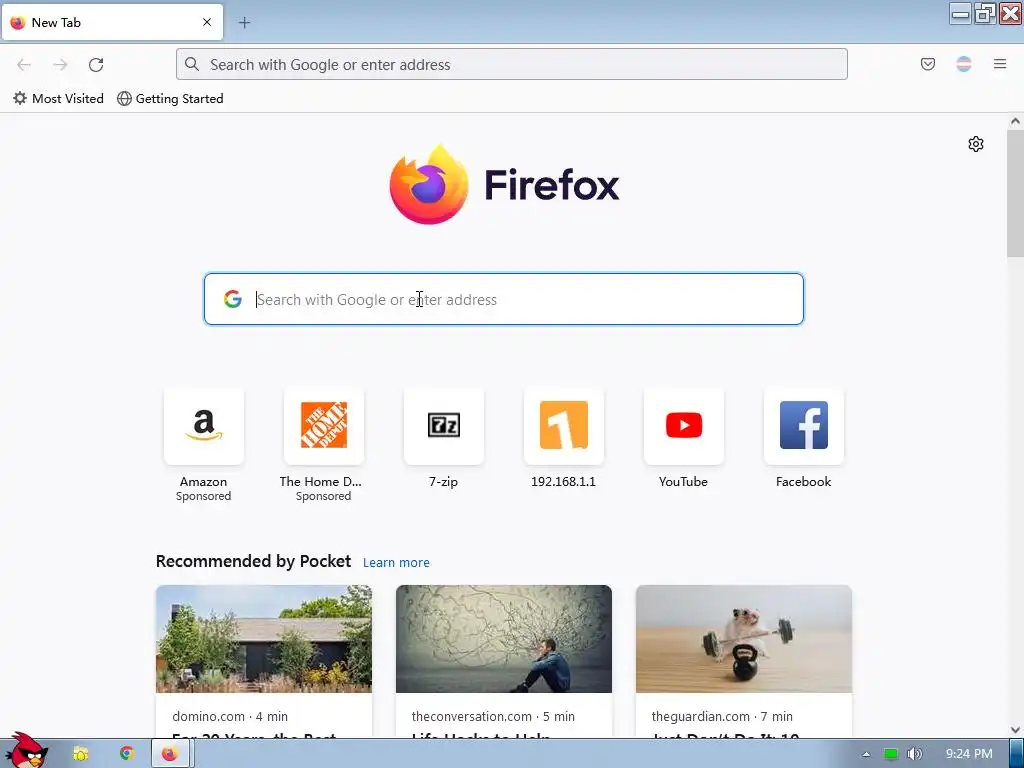Viewport: 1024px width, 768px height.
Task: Open Getting Started bookmark
Action: coord(170,99)
